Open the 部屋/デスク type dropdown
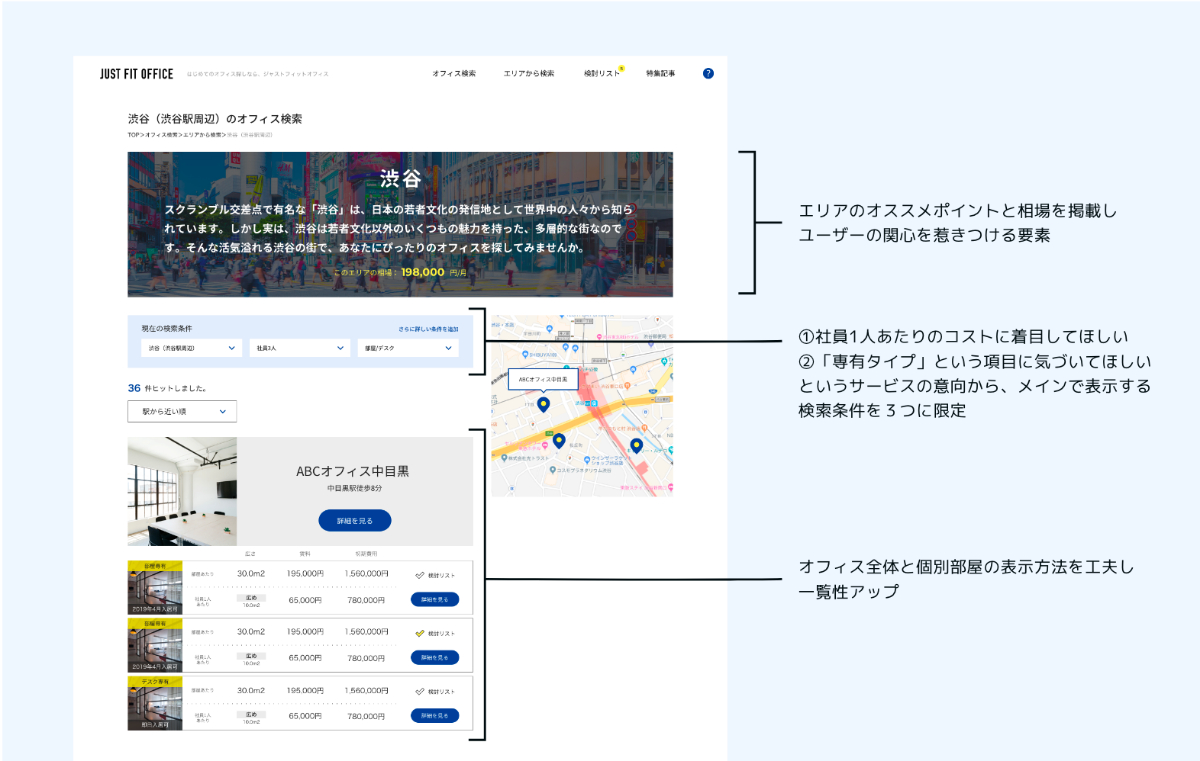This screenshot has width=1200, height=761. coord(407,348)
